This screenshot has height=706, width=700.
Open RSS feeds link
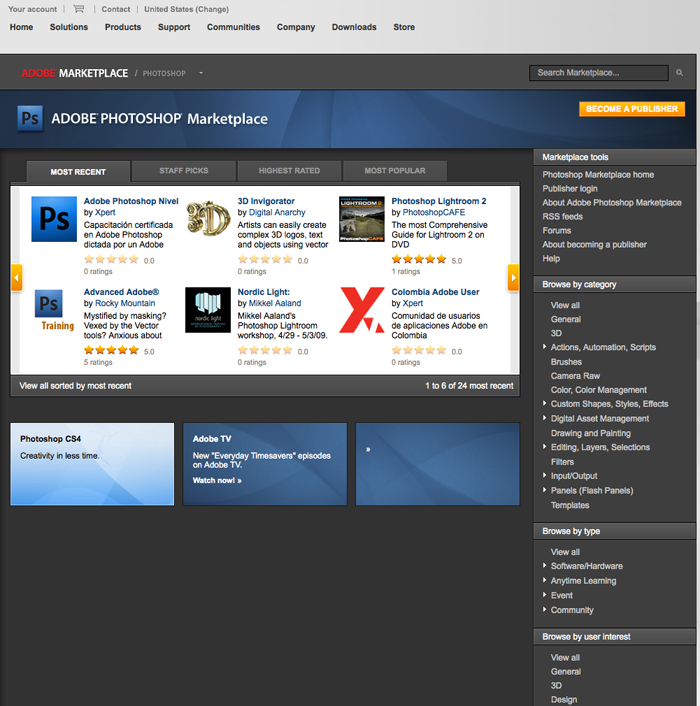pyautogui.click(x=562, y=217)
